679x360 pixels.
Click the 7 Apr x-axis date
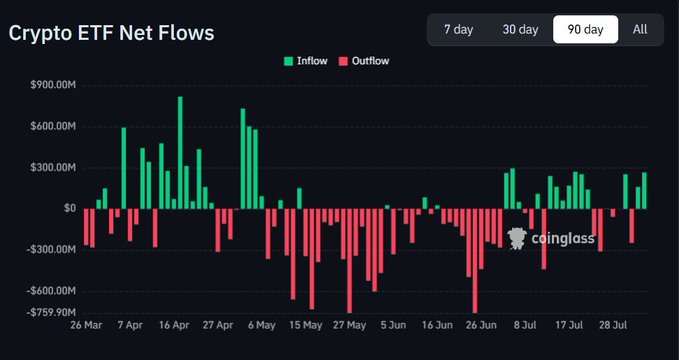point(130,325)
